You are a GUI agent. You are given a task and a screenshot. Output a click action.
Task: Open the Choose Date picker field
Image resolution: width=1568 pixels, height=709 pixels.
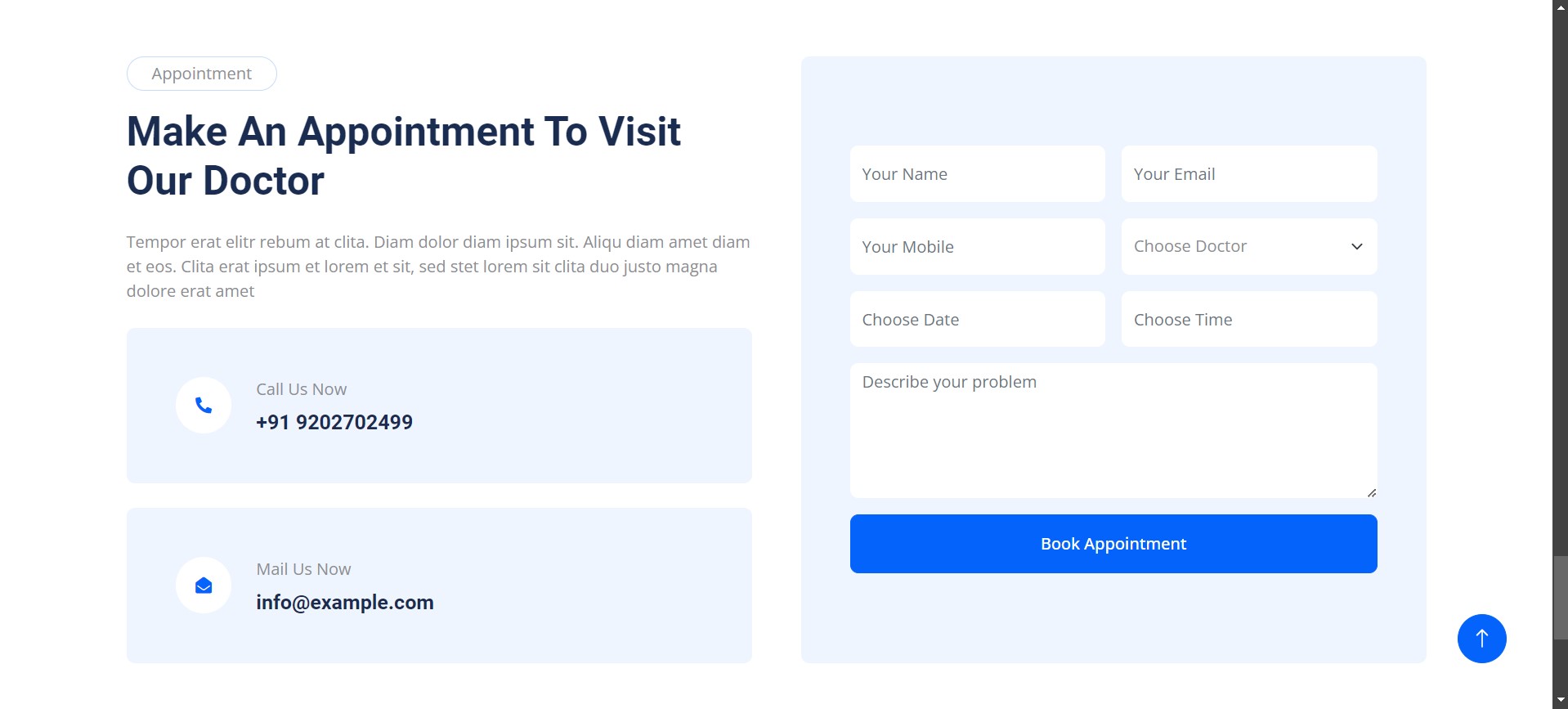click(977, 320)
